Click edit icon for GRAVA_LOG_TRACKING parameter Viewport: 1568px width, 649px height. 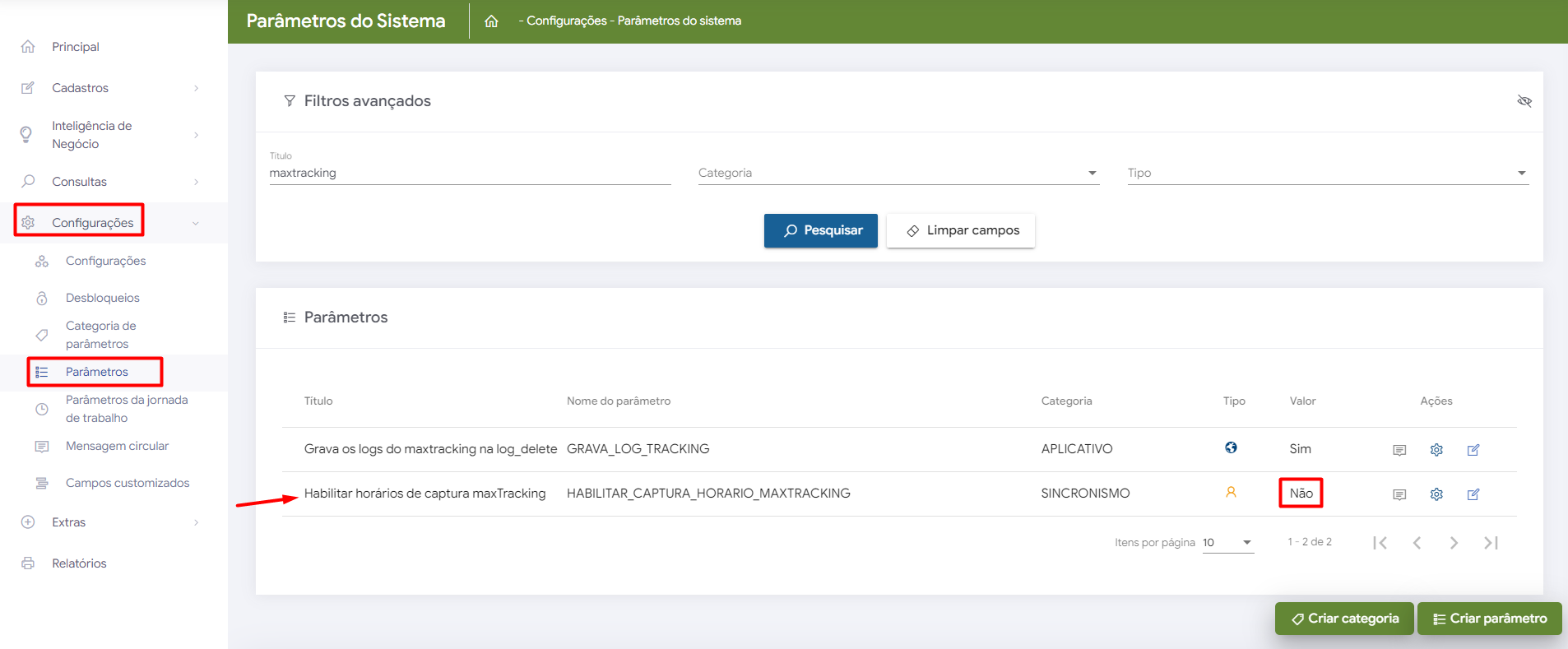pos(1473,450)
